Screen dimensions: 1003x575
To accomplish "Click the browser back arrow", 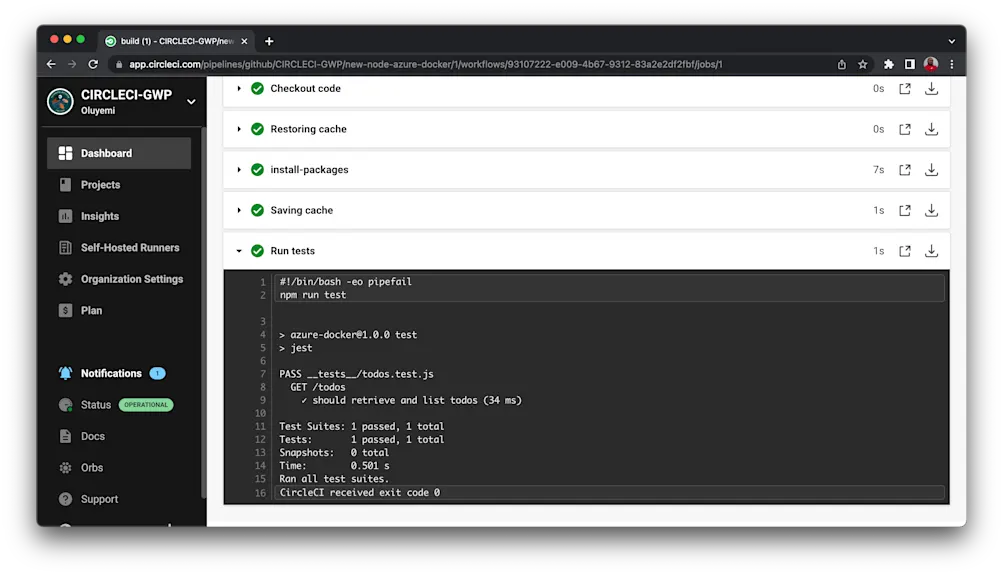I will [51, 64].
